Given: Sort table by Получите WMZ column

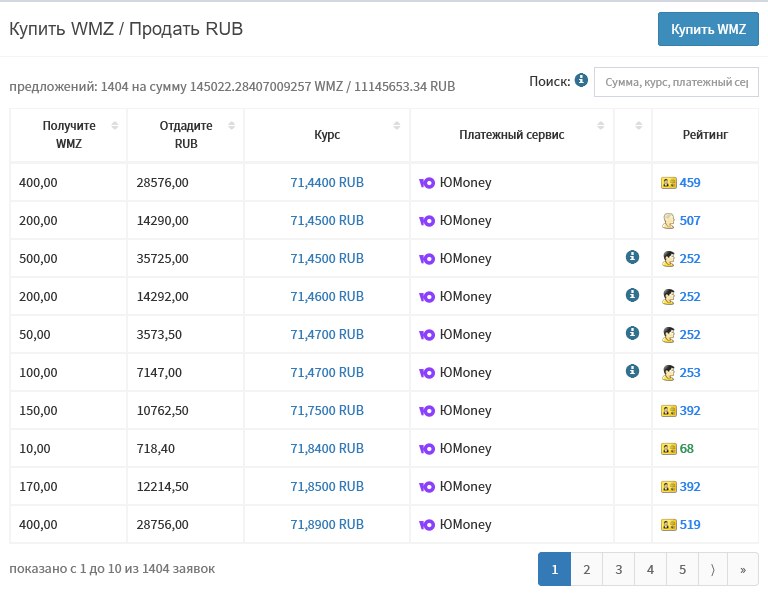Looking at the screenshot, I should coord(115,125).
